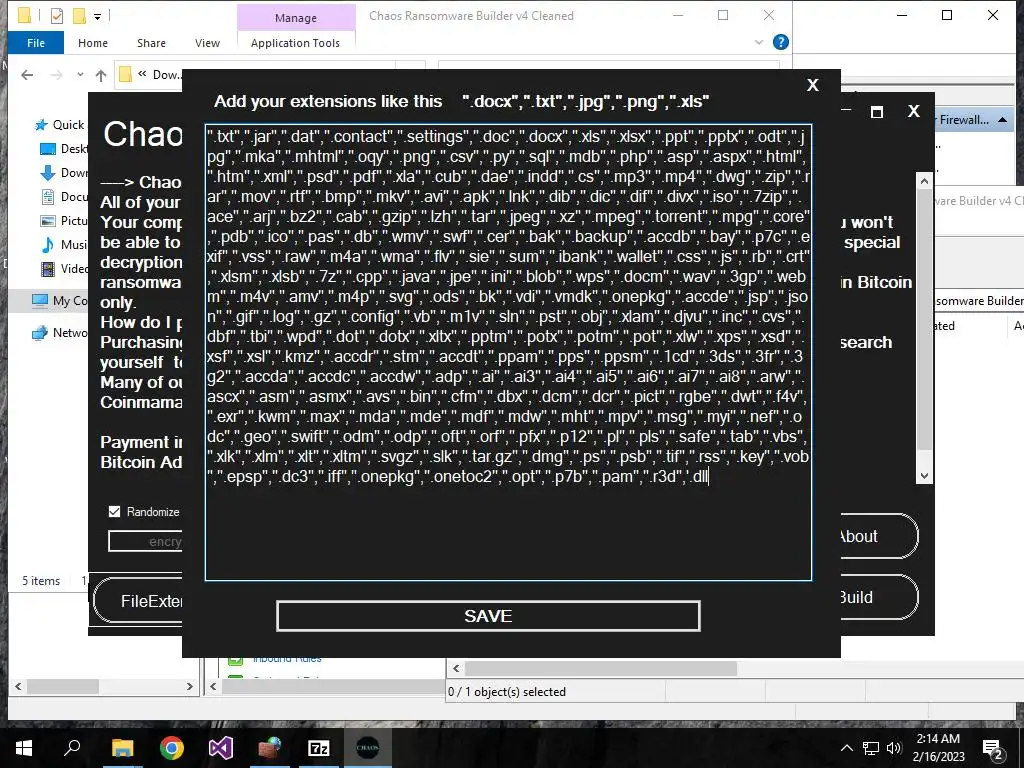
Task: Click the firewall tree pane left scroll arrow
Action: 213,686
